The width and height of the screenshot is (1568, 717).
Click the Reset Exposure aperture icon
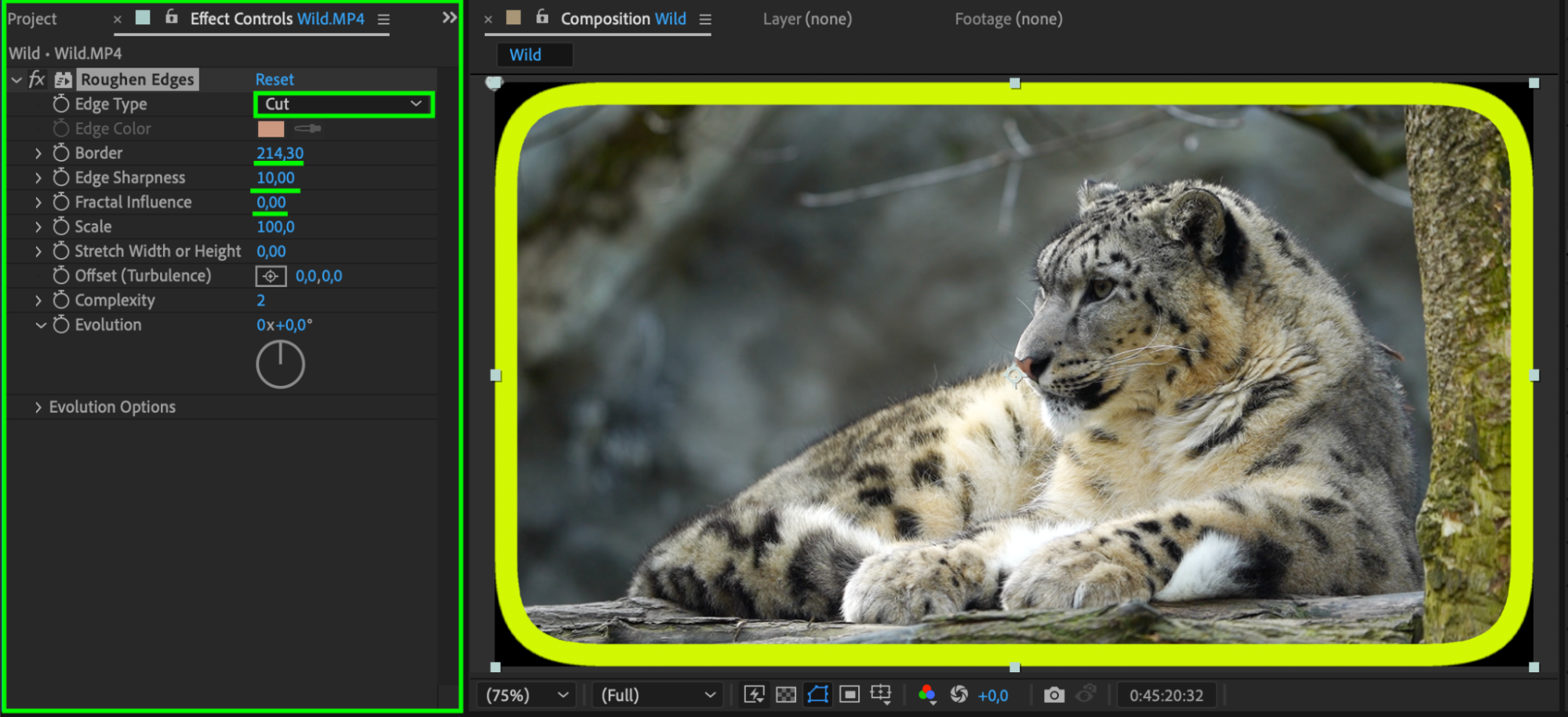point(959,695)
